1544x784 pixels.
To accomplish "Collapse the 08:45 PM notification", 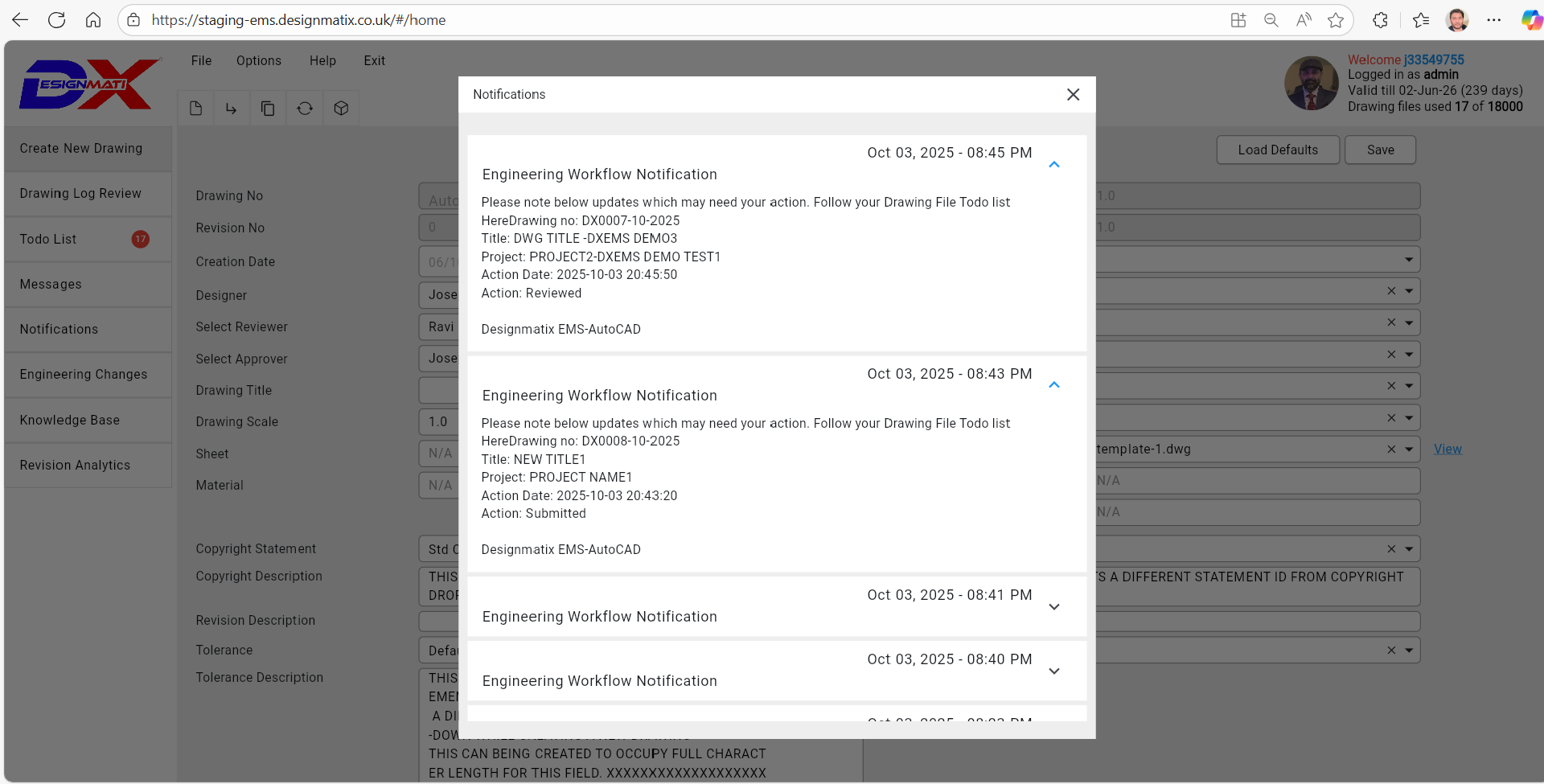I will point(1054,164).
